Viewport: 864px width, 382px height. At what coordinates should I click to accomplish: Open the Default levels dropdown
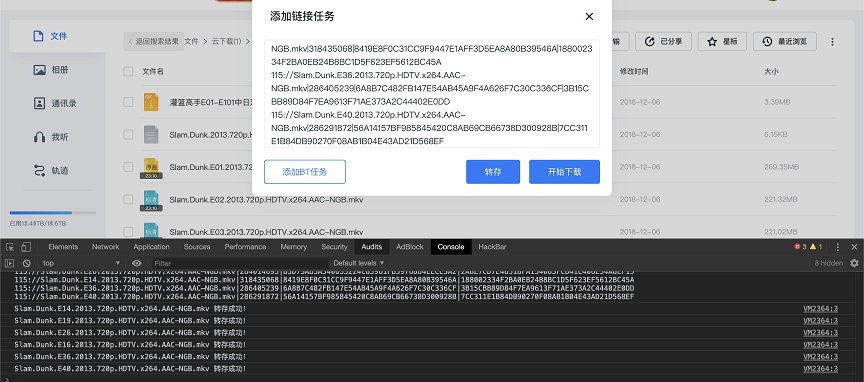(359, 263)
